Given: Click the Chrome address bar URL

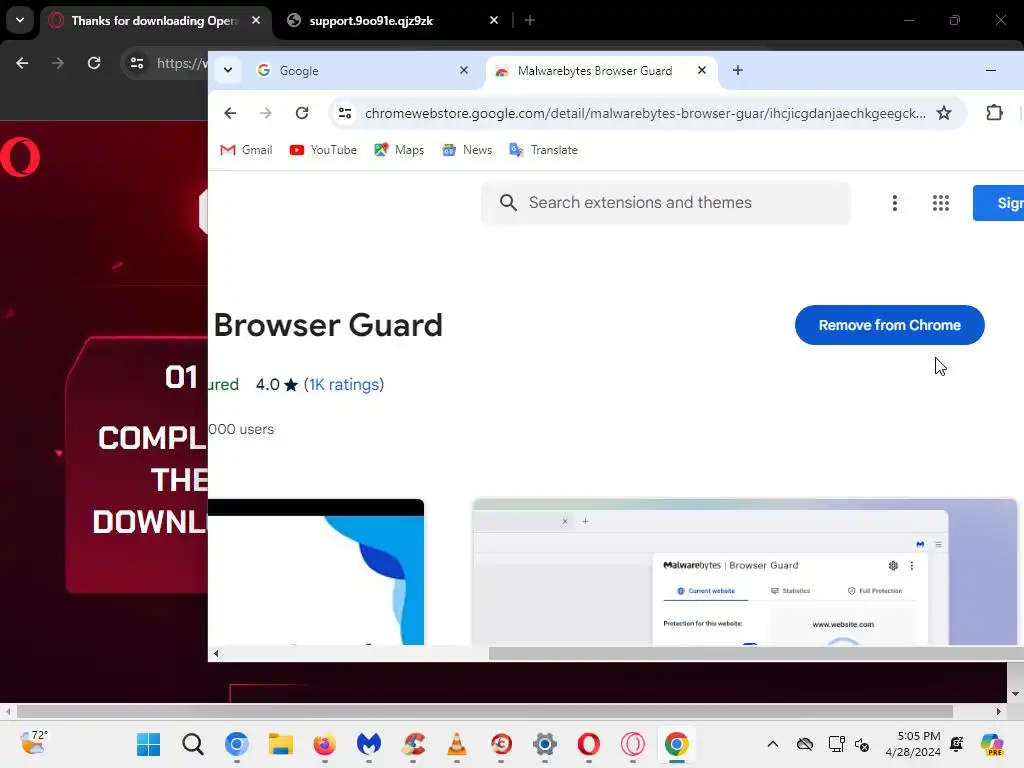Looking at the screenshot, I should [645, 113].
